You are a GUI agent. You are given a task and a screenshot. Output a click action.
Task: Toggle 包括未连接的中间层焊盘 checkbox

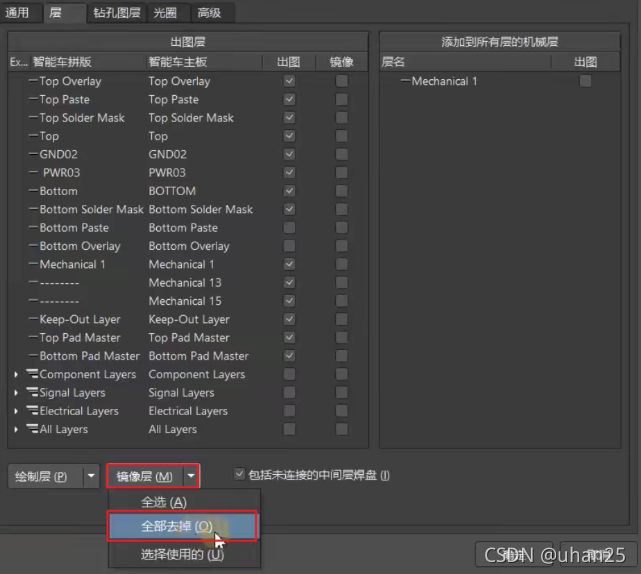240,474
